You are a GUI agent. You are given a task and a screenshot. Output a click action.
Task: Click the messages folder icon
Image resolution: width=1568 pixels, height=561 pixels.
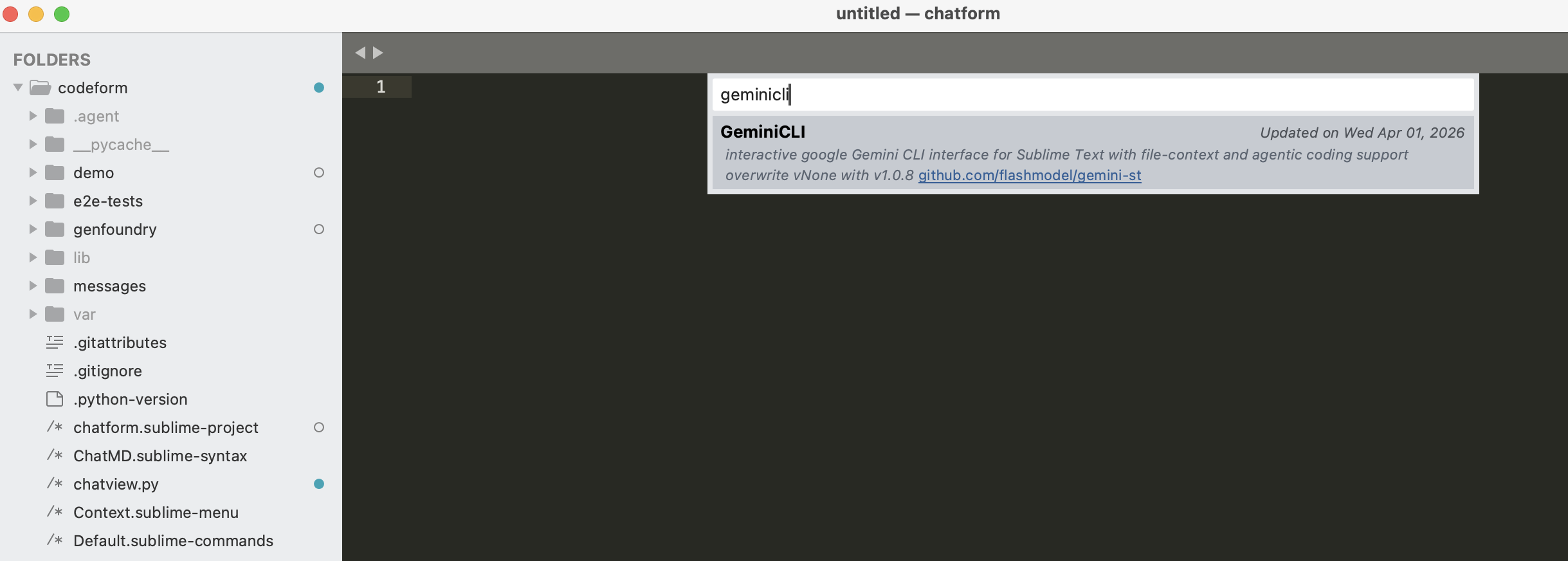click(54, 286)
